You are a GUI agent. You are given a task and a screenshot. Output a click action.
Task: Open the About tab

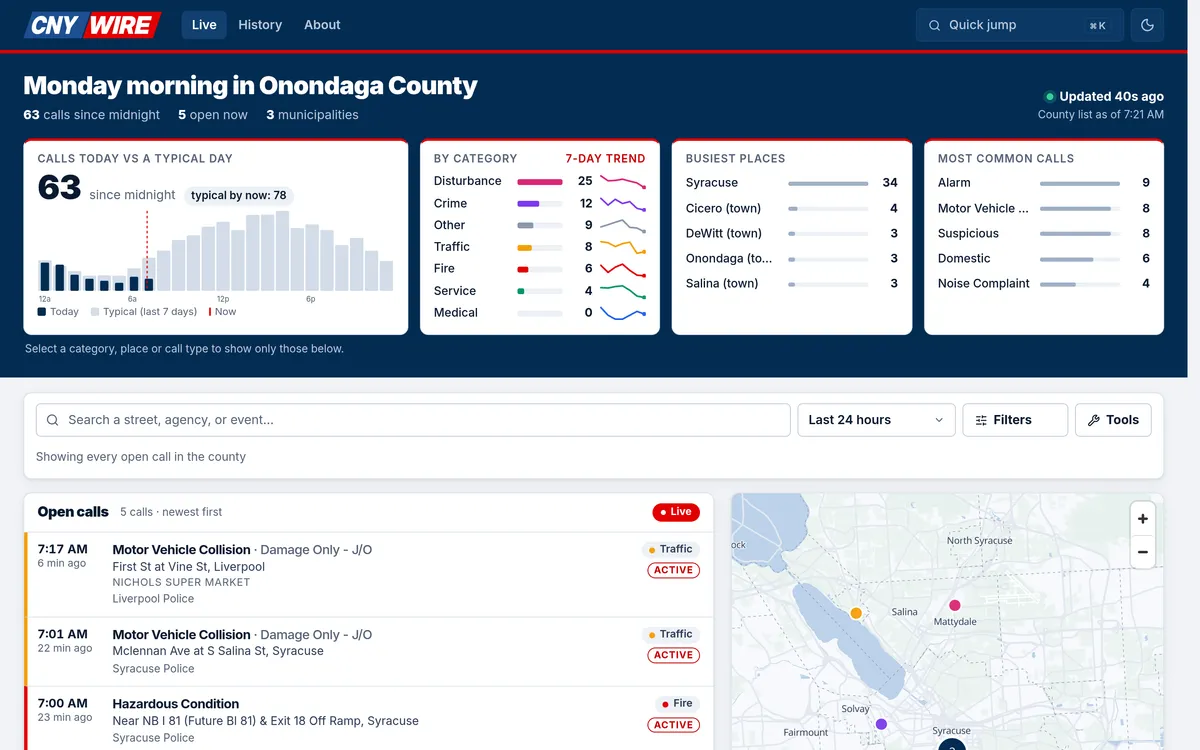[322, 25]
